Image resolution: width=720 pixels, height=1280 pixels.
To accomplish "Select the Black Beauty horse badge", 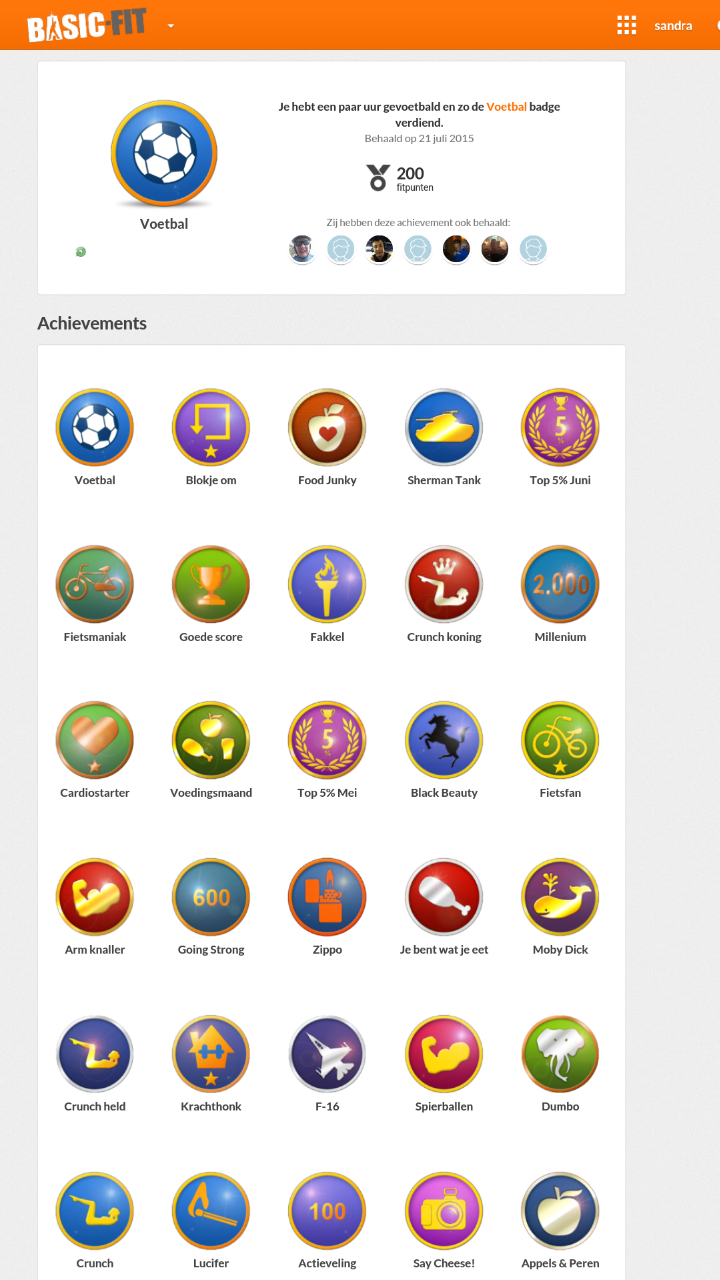I will [x=444, y=740].
